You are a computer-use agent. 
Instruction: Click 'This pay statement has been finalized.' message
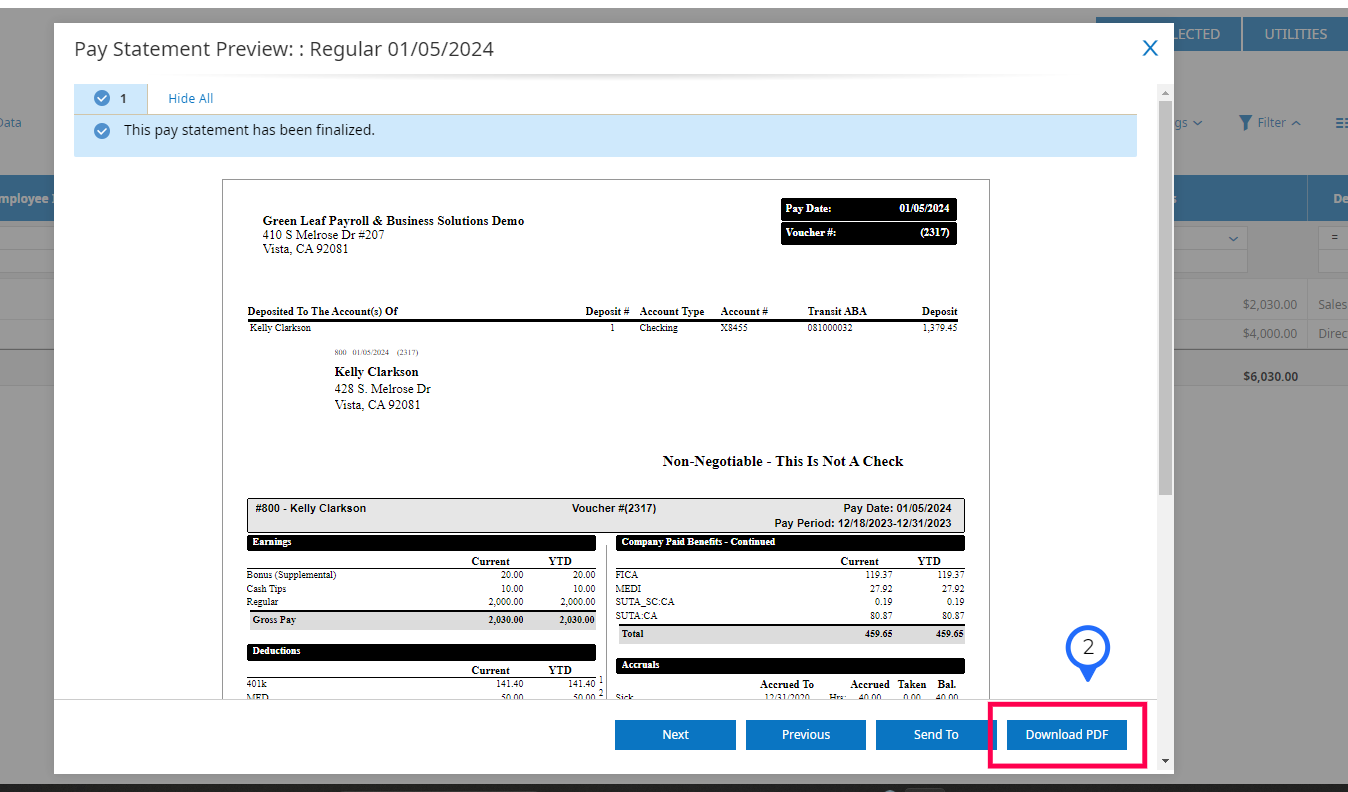click(249, 130)
